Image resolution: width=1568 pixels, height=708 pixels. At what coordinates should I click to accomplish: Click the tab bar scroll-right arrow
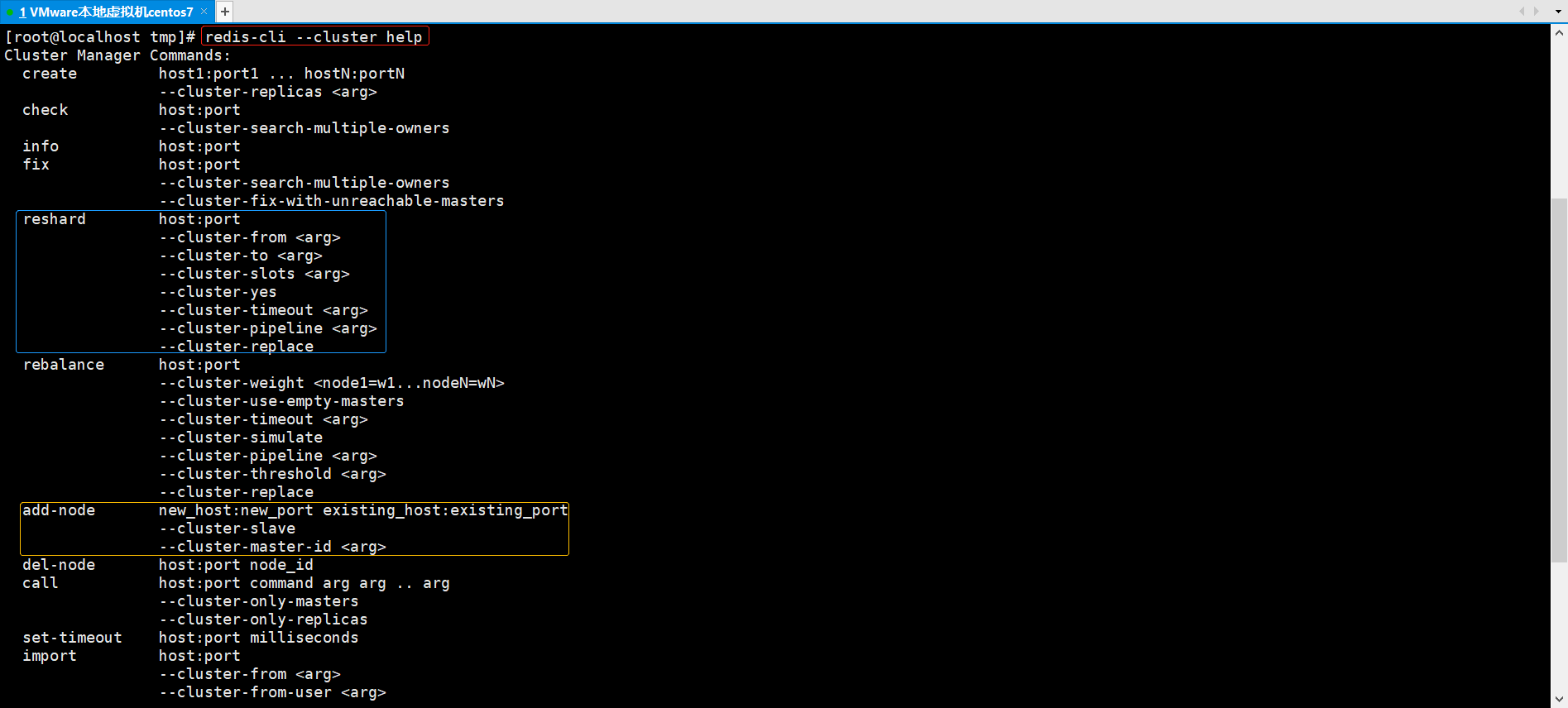(x=1537, y=12)
